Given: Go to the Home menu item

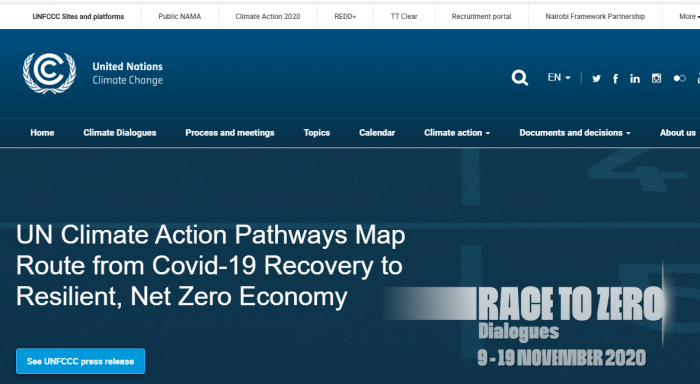Looking at the screenshot, I should pyautogui.click(x=42, y=133).
